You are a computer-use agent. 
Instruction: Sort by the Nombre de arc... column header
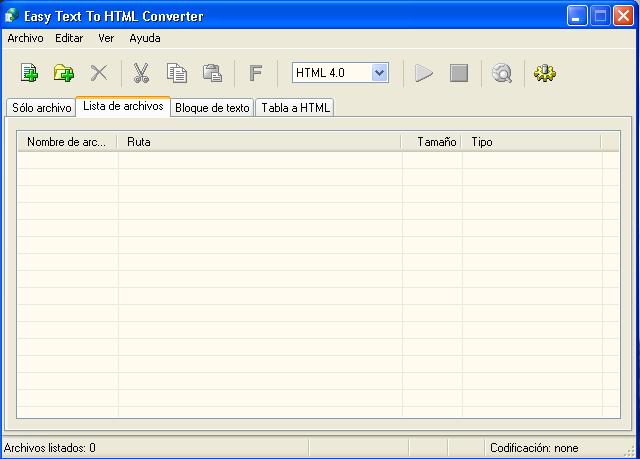(x=67, y=142)
